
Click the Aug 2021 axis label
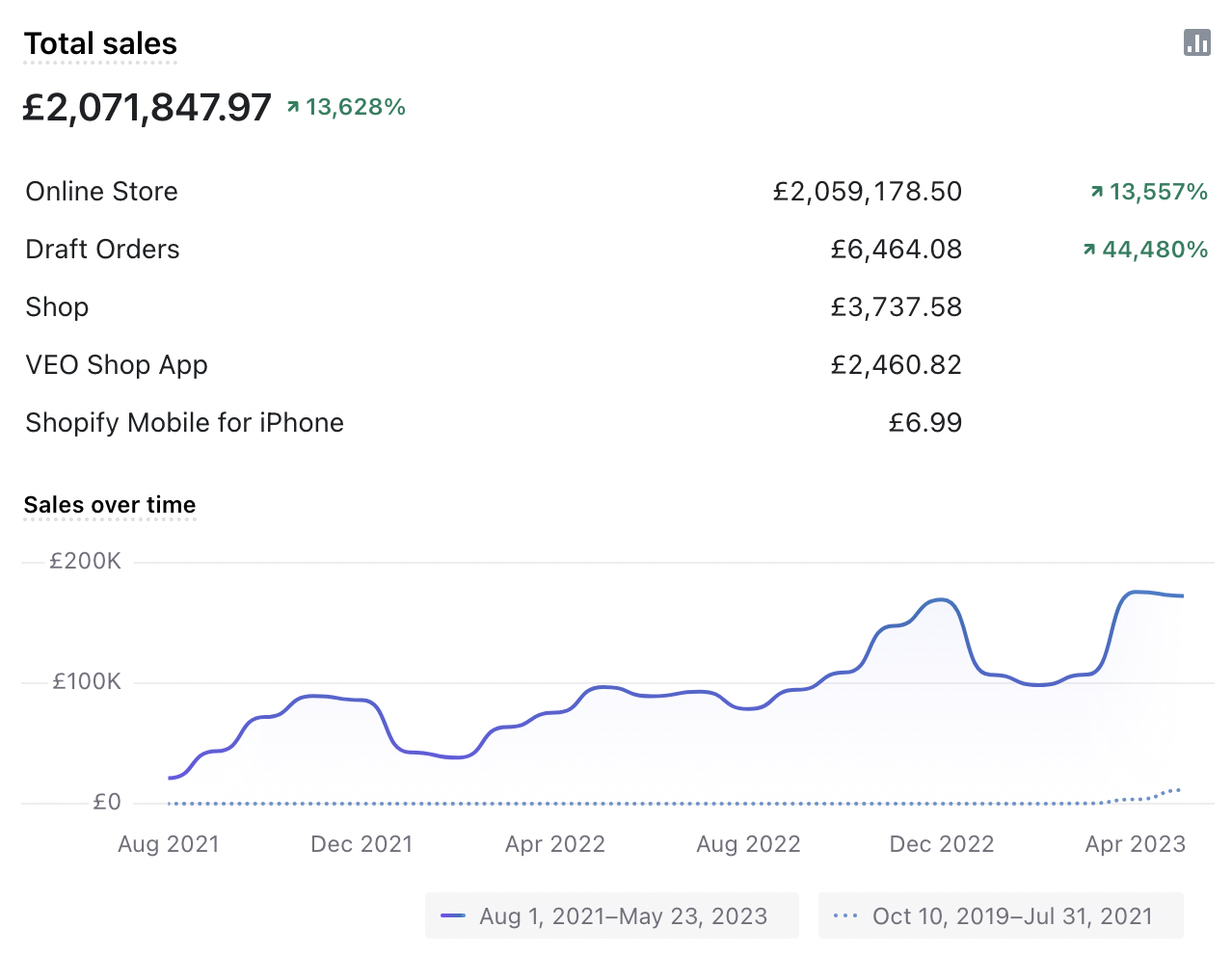[x=169, y=844]
